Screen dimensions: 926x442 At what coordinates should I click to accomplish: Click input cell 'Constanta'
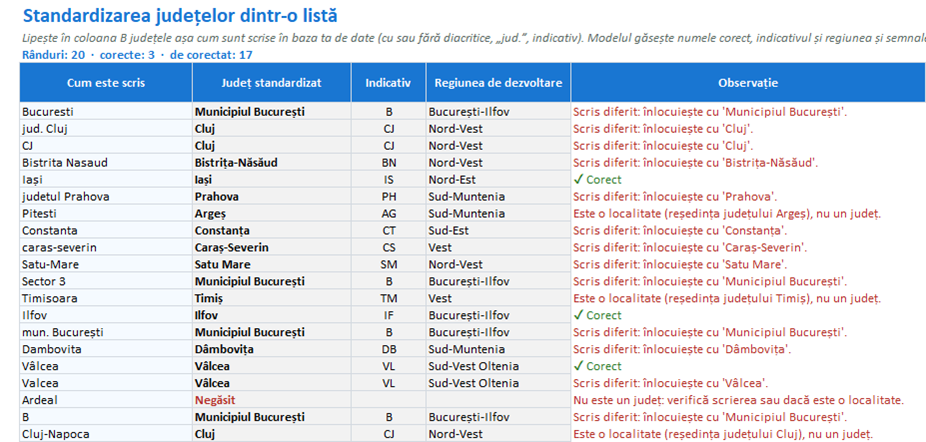pos(106,230)
